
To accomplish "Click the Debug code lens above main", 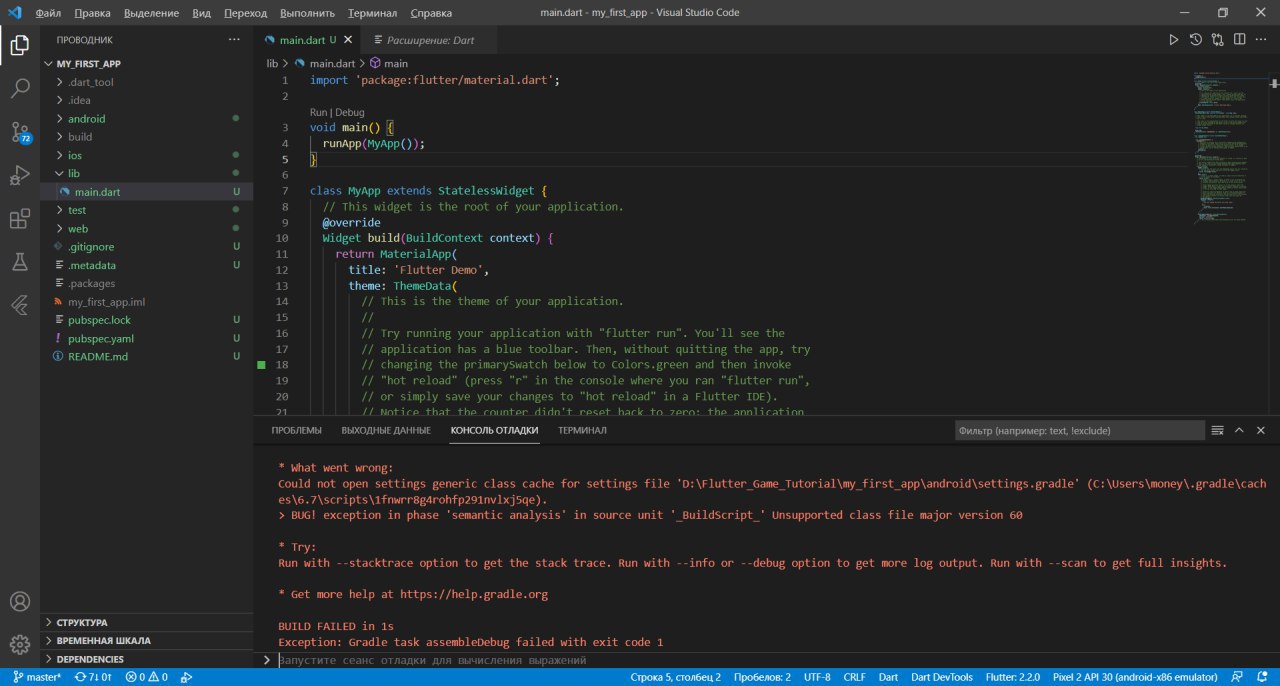I will click(350, 113).
